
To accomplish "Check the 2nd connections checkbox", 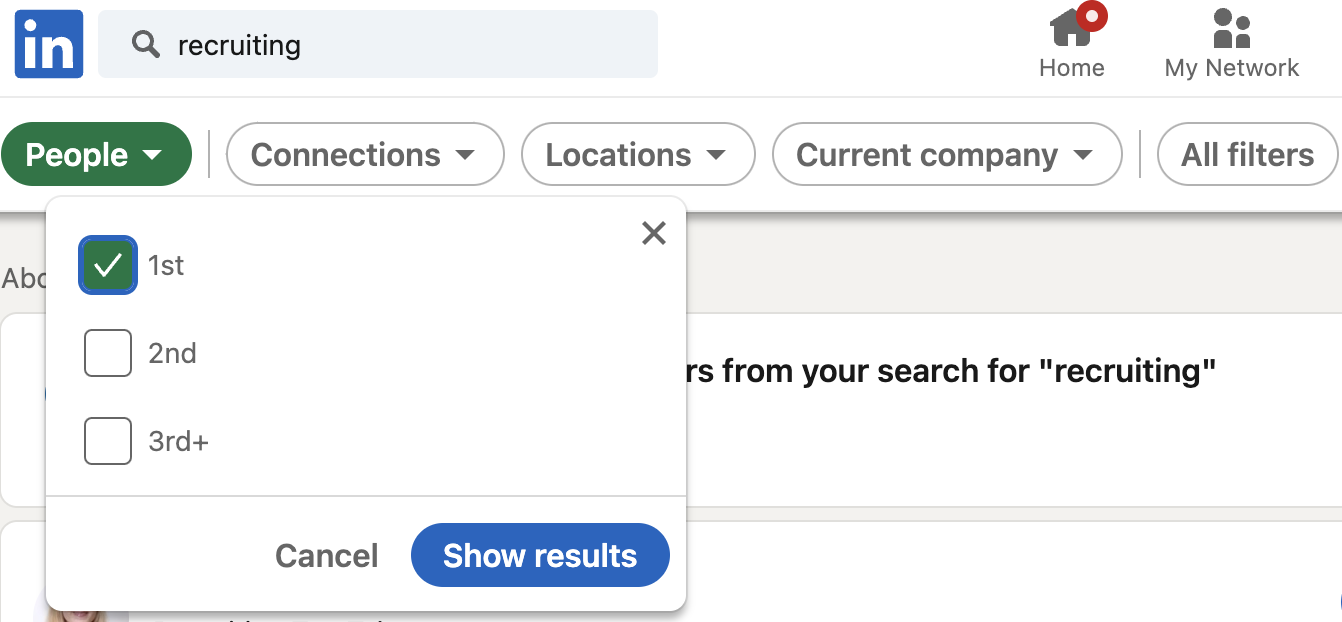I will 107,353.
